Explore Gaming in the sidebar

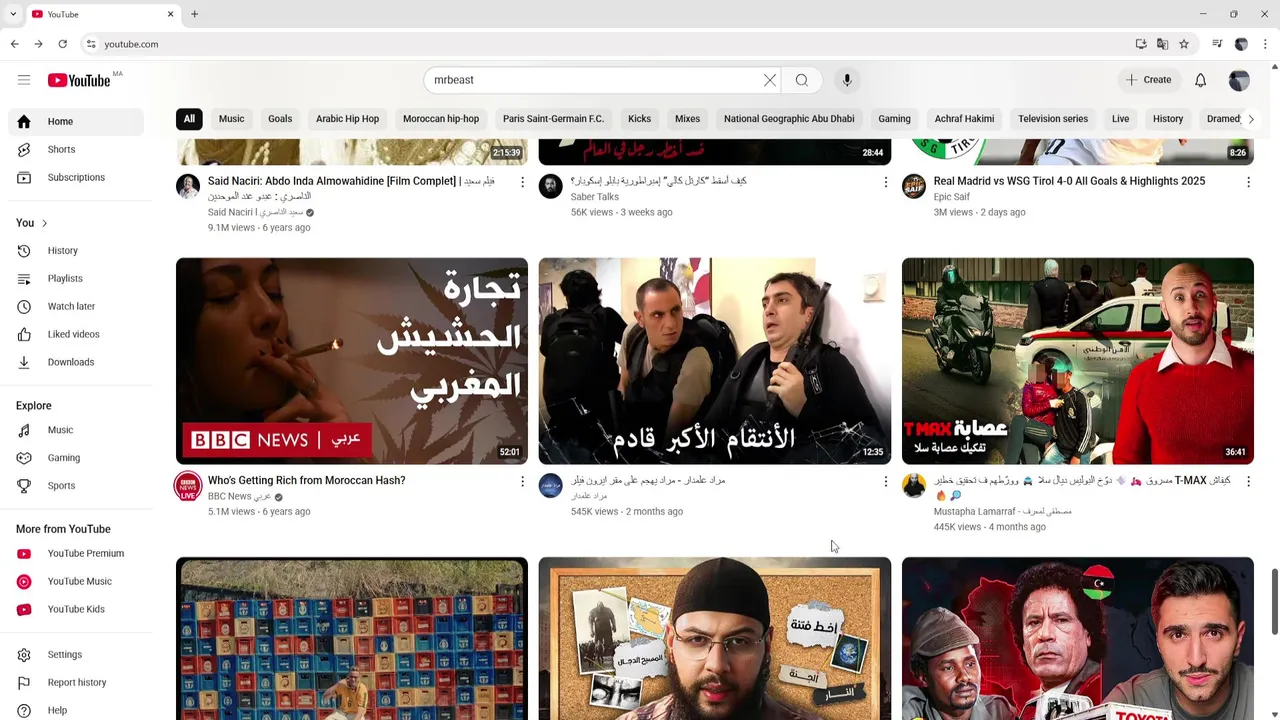click(x=76, y=458)
